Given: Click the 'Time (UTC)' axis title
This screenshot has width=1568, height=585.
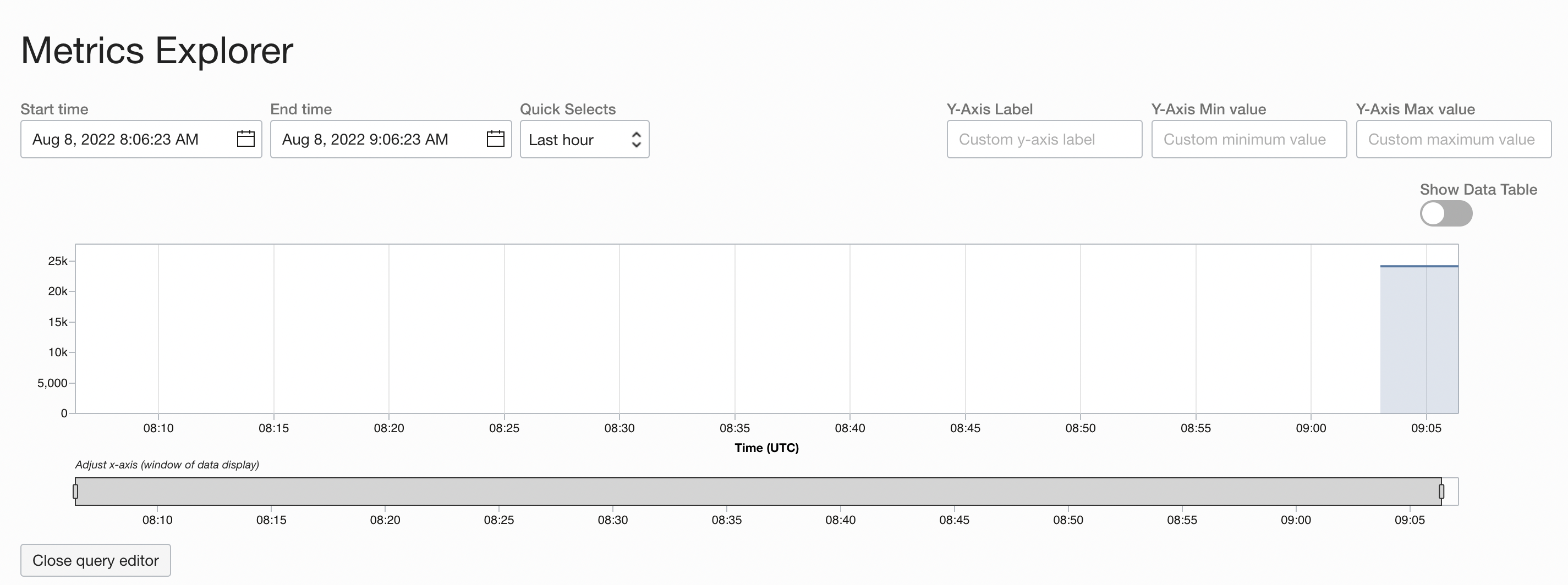Looking at the screenshot, I should click(766, 448).
